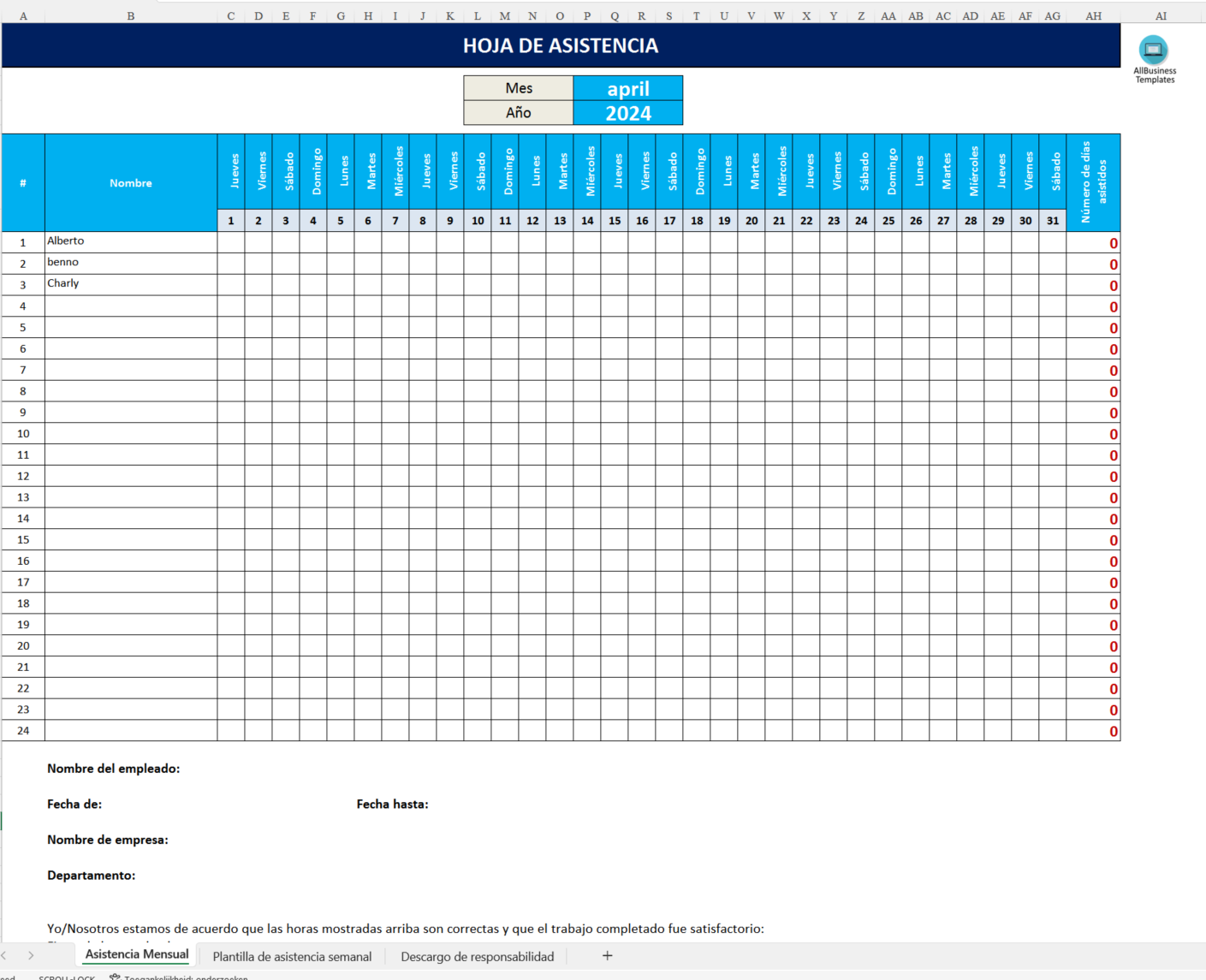The width and height of the screenshot is (1206, 980).
Task: Click the AllBusiness Templates logo icon
Action: tap(1153, 50)
